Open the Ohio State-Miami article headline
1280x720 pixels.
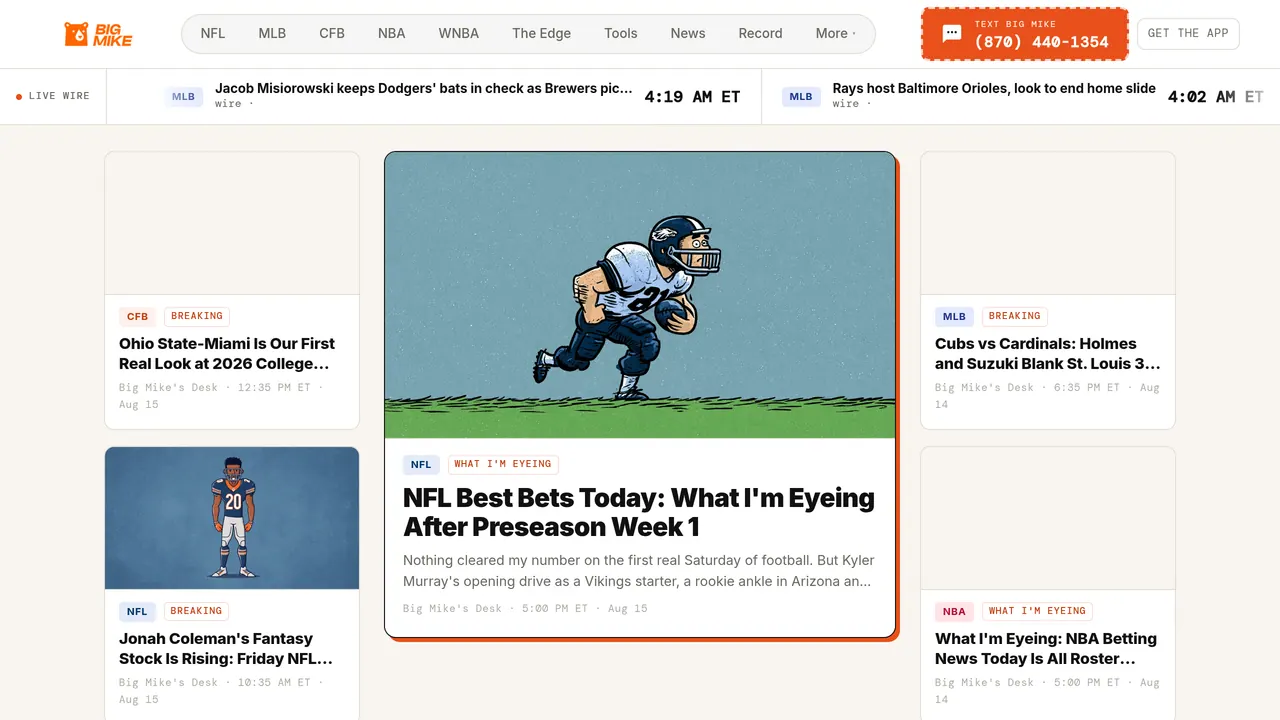click(x=227, y=353)
